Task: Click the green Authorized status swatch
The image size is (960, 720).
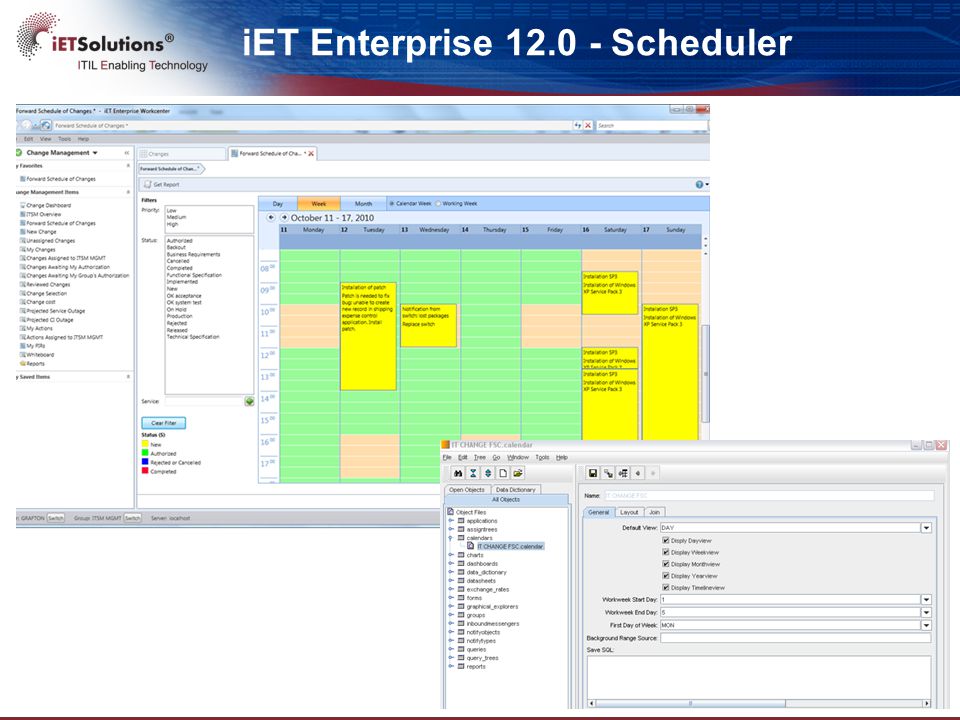Action: click(145, 453)
